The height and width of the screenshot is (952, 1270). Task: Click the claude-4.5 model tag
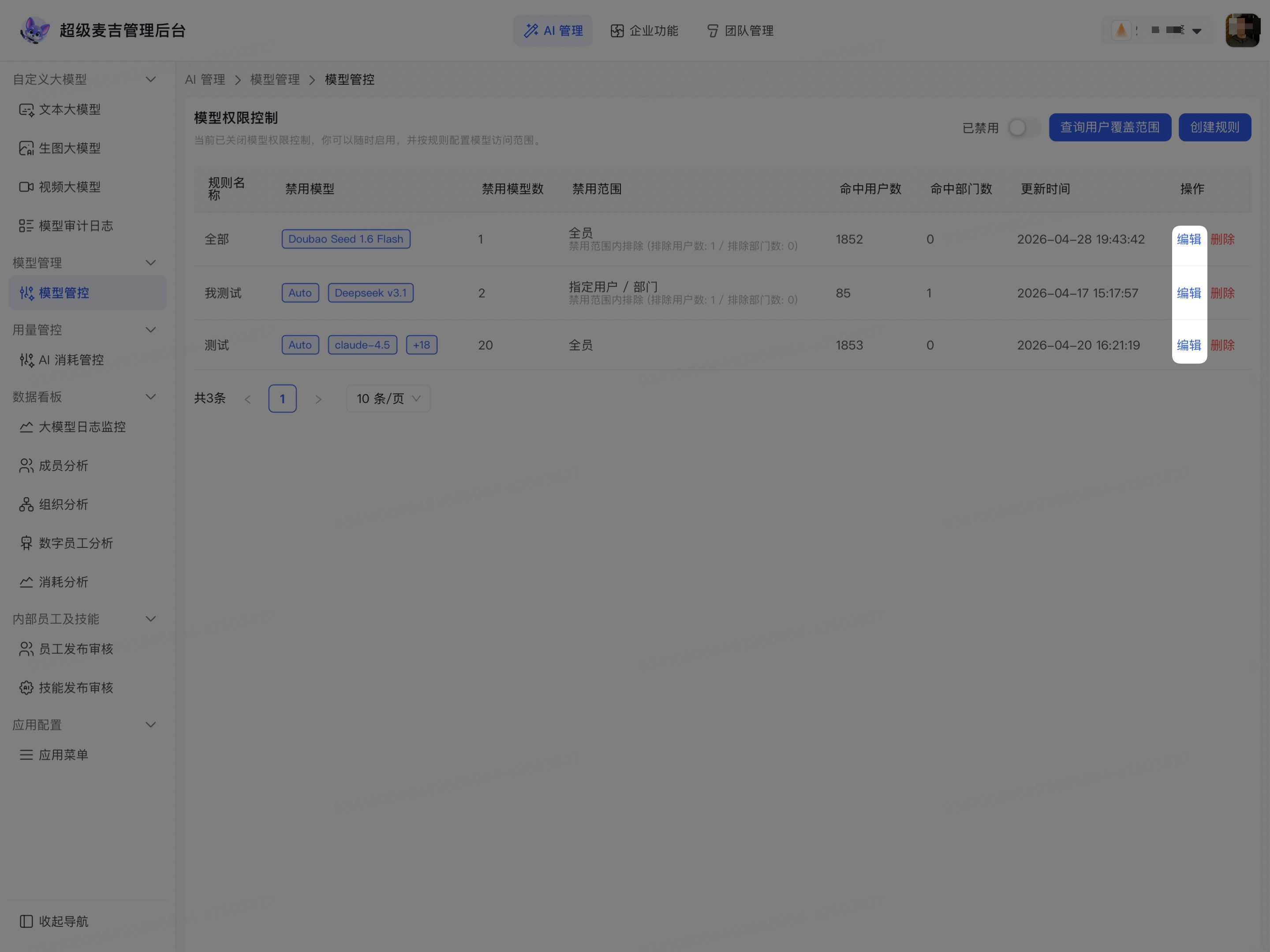pyautogui.click(x=362, y=345)
